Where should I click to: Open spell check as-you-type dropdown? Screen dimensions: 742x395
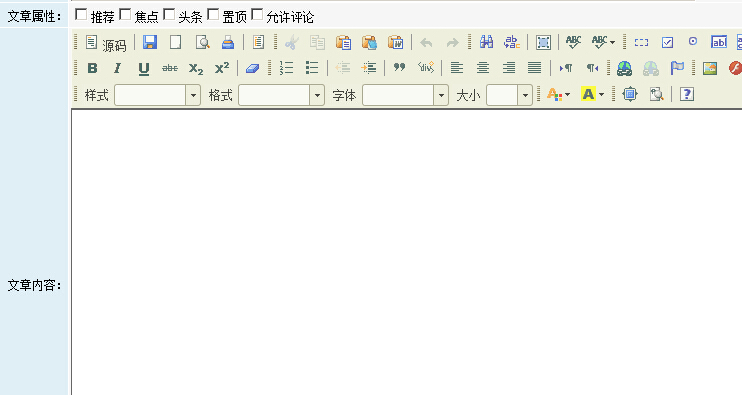pyautogui.click(x=603, y=42)
